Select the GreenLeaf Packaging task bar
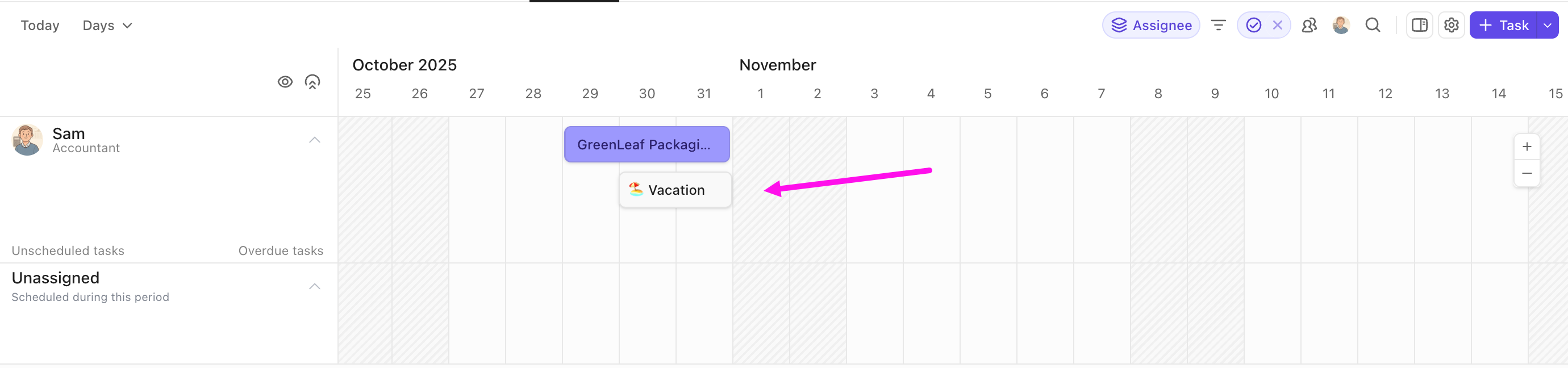 (647, 144)
